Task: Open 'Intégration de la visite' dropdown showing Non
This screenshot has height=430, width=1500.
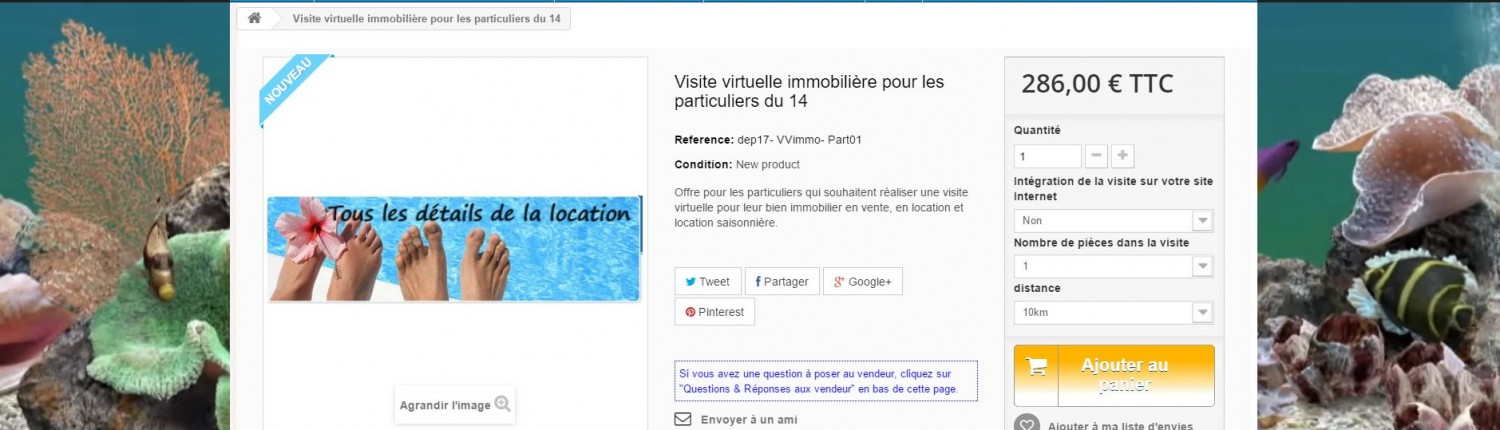Action: point(1113,220)
